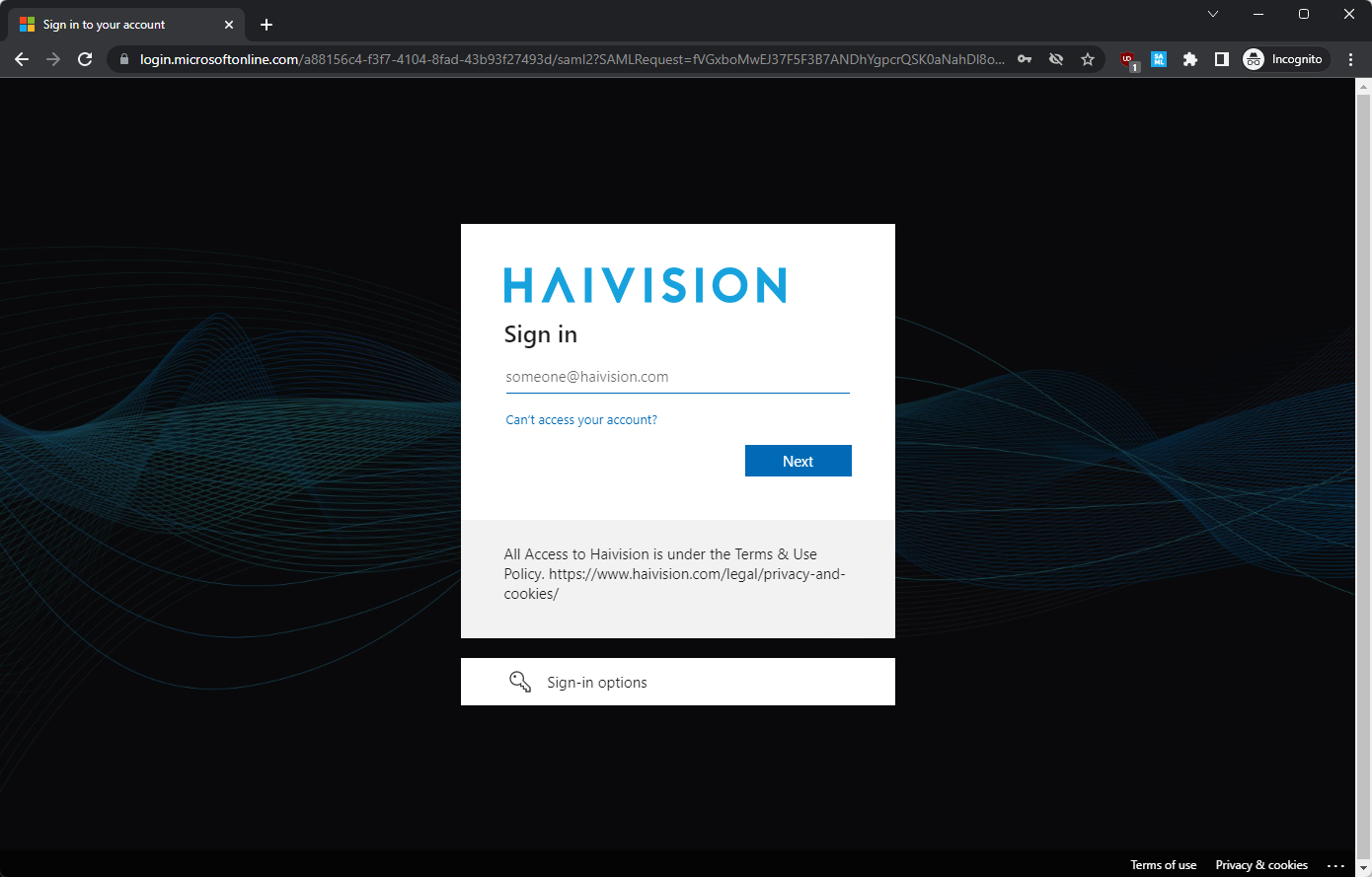Click 'Can't access your account?' link

(x=581, y=420)
